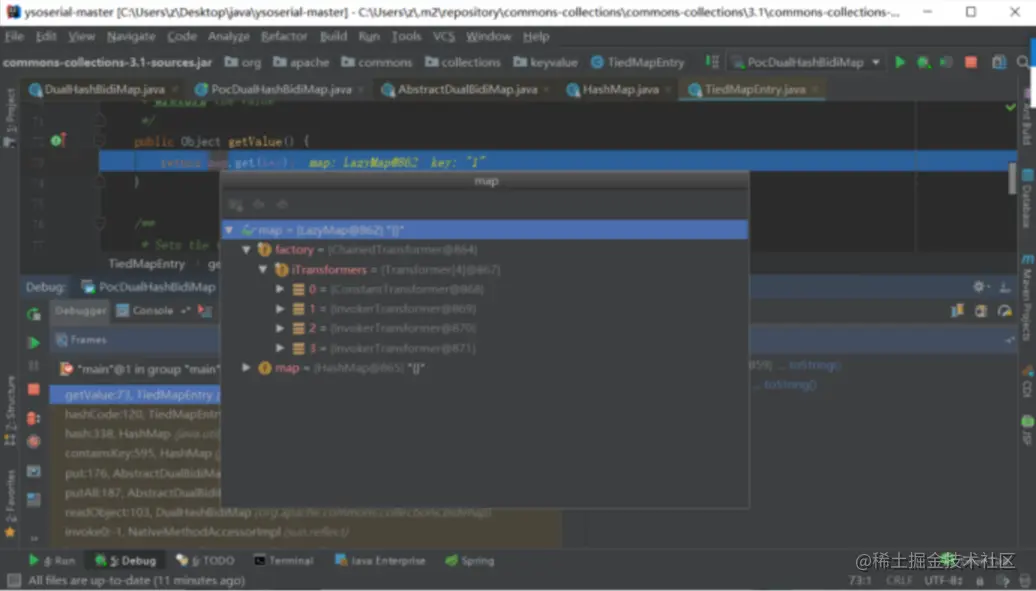Collapse the iTransformers array node
Viewport: 1036px width, 591px height.
tap(263, 270)
